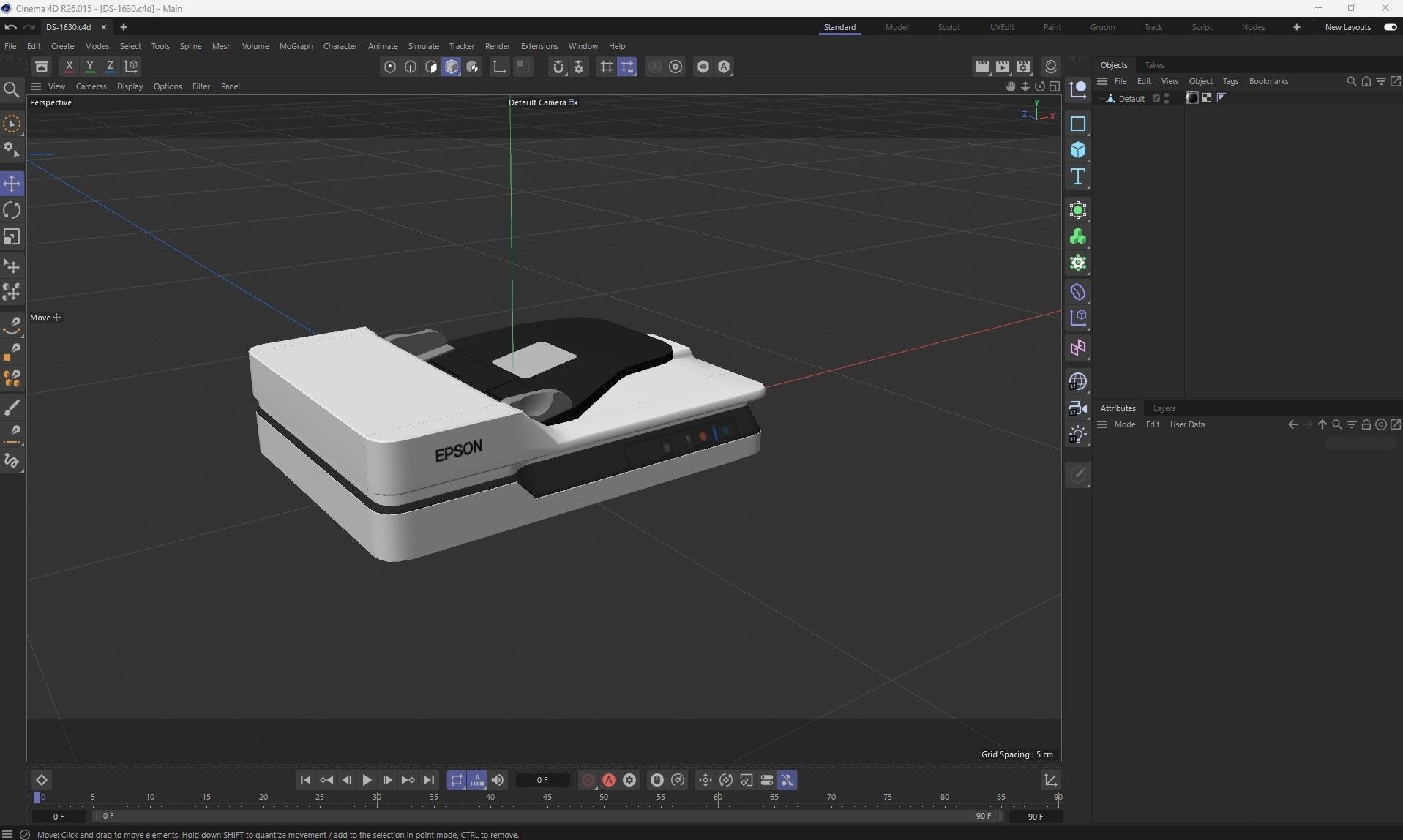The width and height of the screenshot is (1403, 840).
Task: Toggle the X axis lock
Action: tap(70, 66)
